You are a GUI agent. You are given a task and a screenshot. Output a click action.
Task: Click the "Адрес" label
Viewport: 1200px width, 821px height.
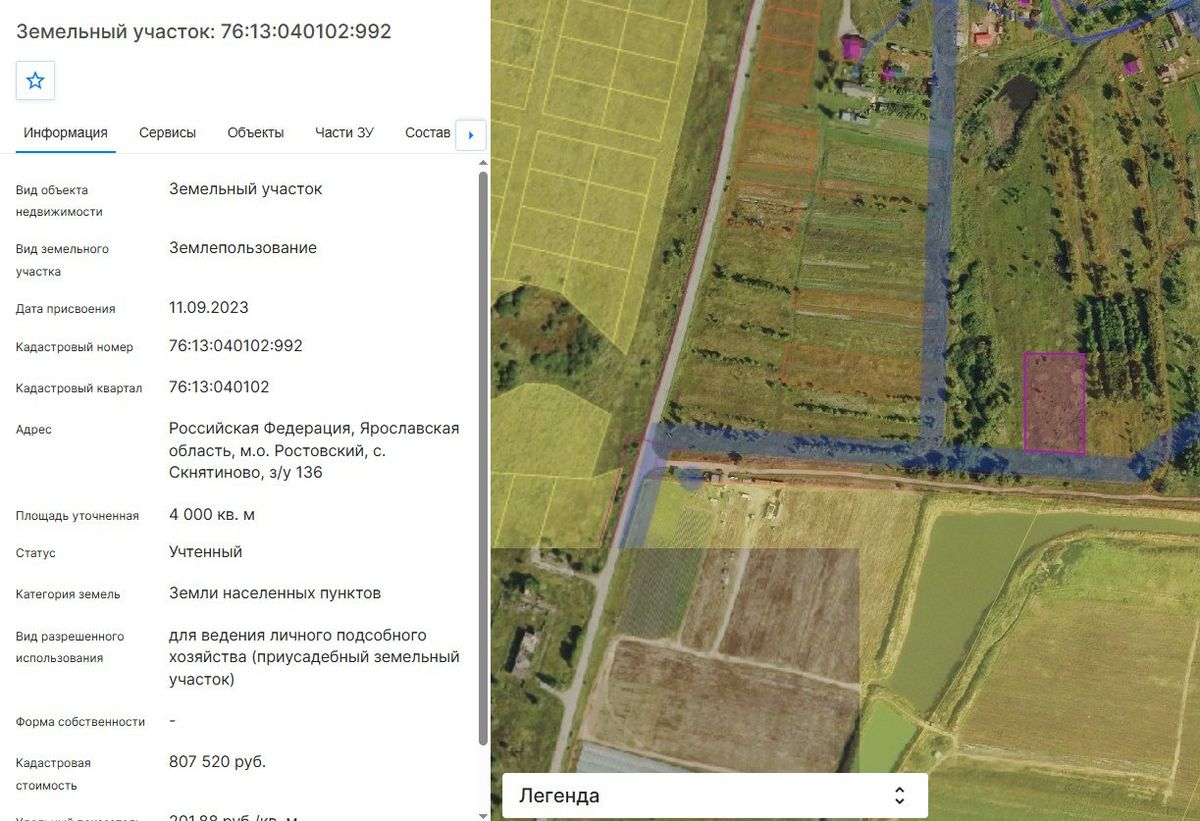pyautogui.click(x=34, y=430)
